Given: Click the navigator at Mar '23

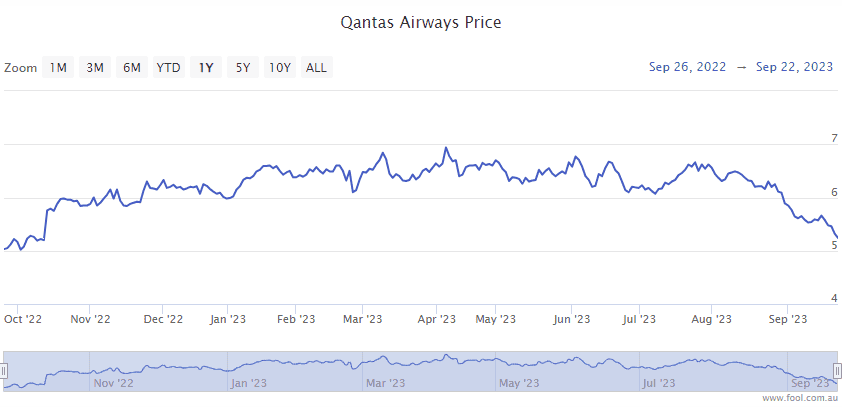Looking at the screenshot, I should pyautogui.click(x=386, y=382).
